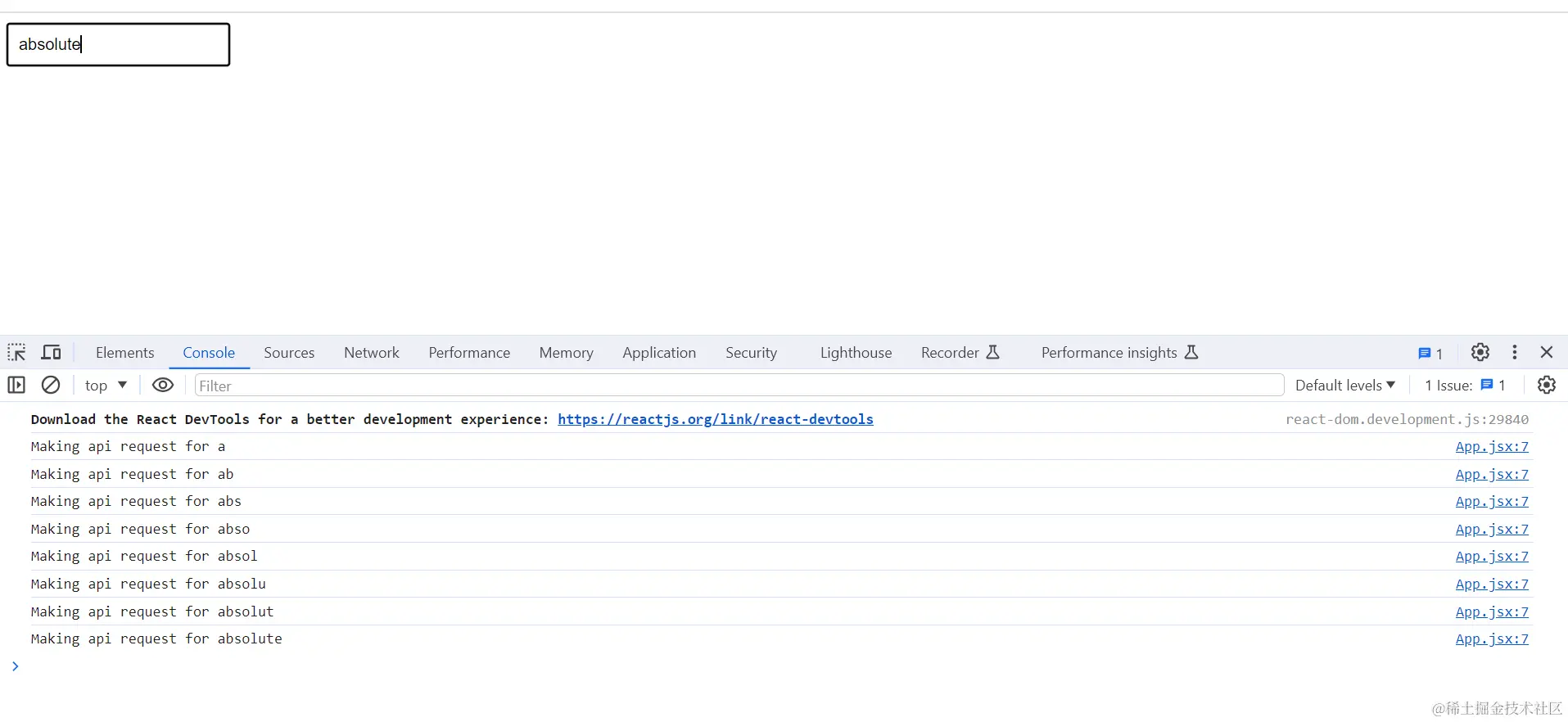The height and width of the screenshot is (722, 1568).
Task: Select the Recorder tab
Action: pyautogui.click(x=960, y=353)
